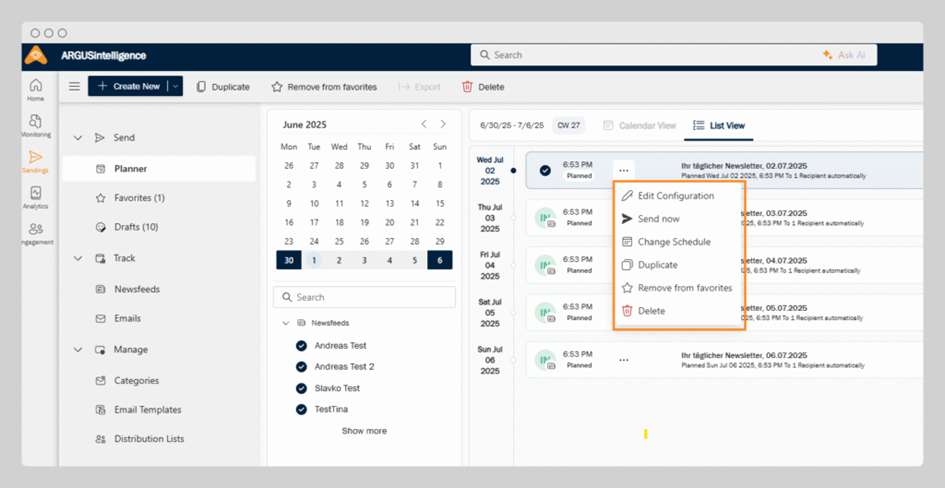Click the Home sidebar icon
This screenshot has width=945, height=488.
[36, 90]
